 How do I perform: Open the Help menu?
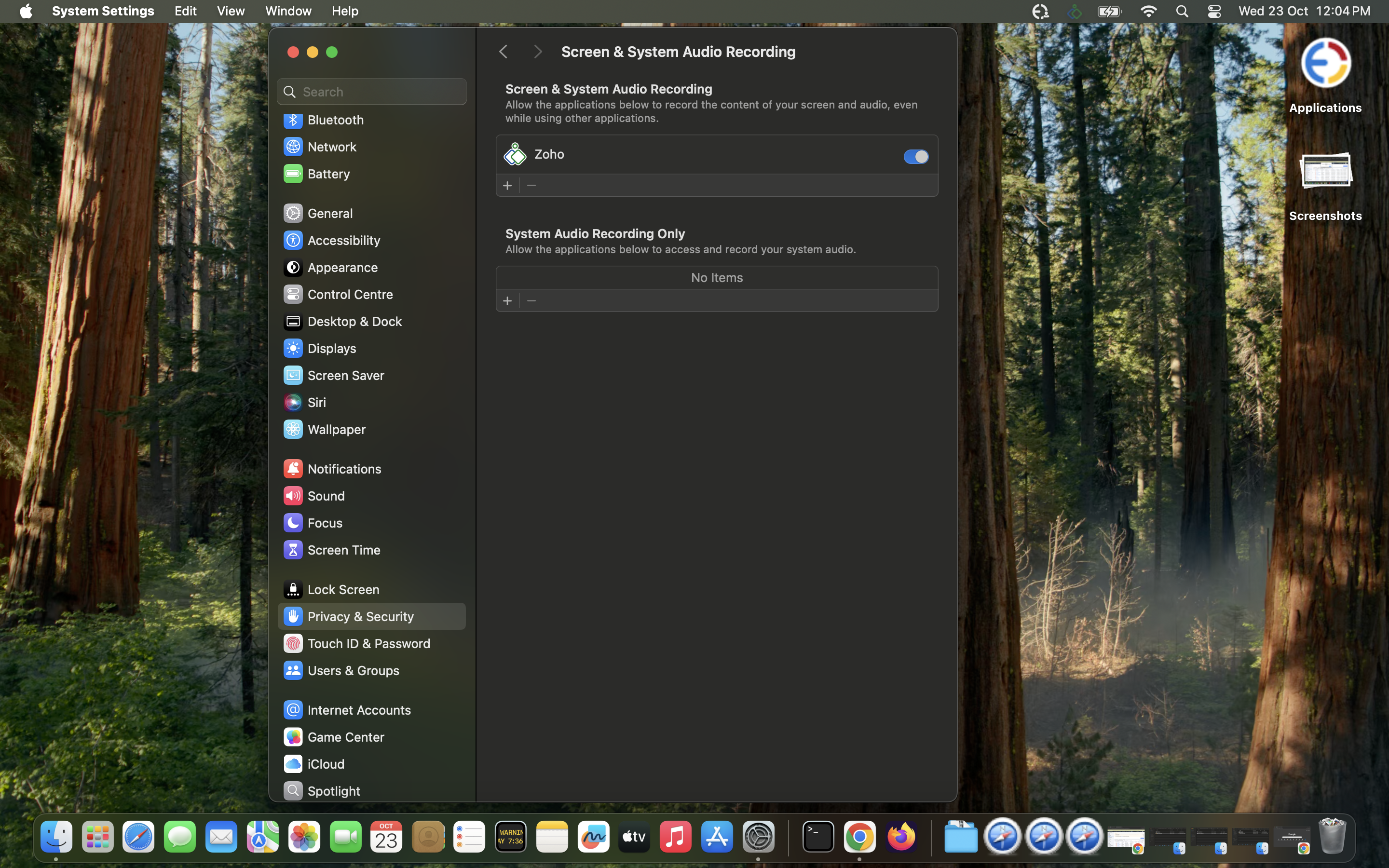[x=344, y=11]
